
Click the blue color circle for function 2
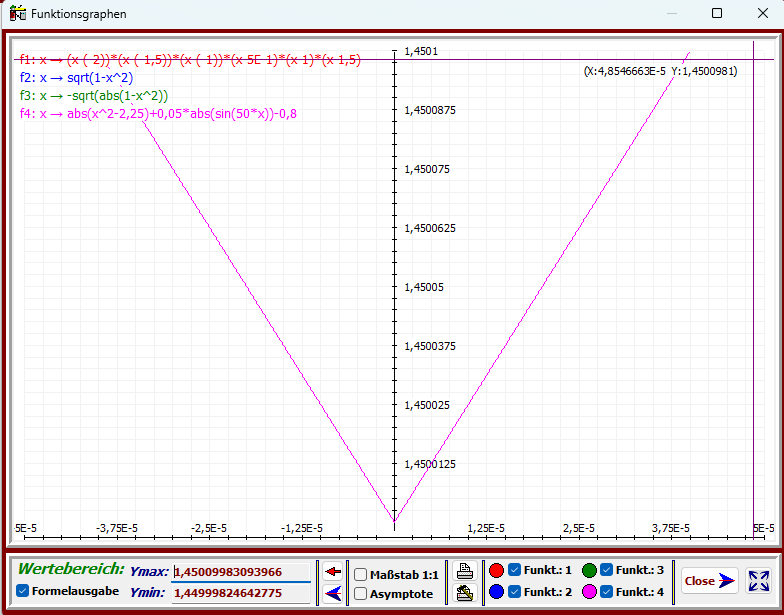click(497, 592)
